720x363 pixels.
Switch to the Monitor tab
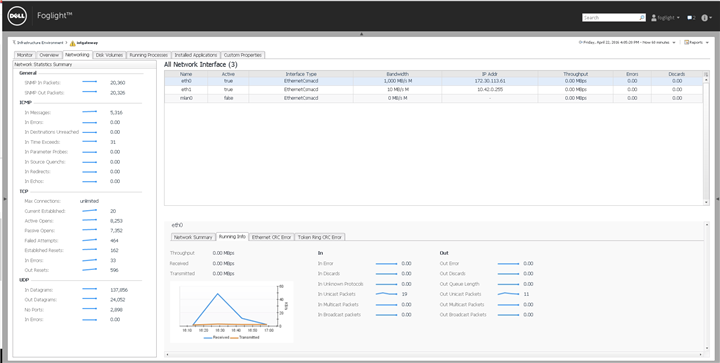click(x=24, y=55)
